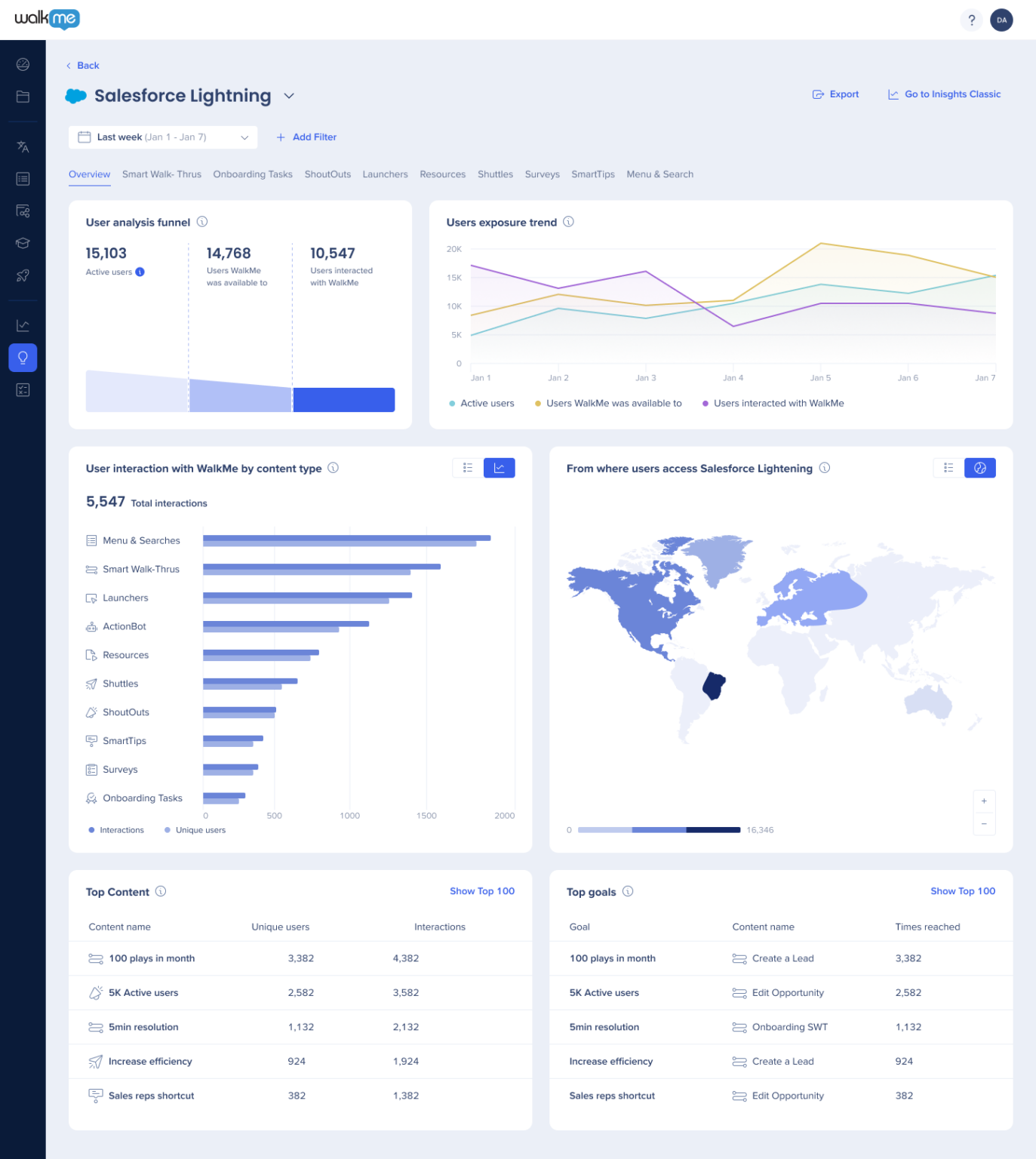Click the map color scale bar

click(658, 829)
